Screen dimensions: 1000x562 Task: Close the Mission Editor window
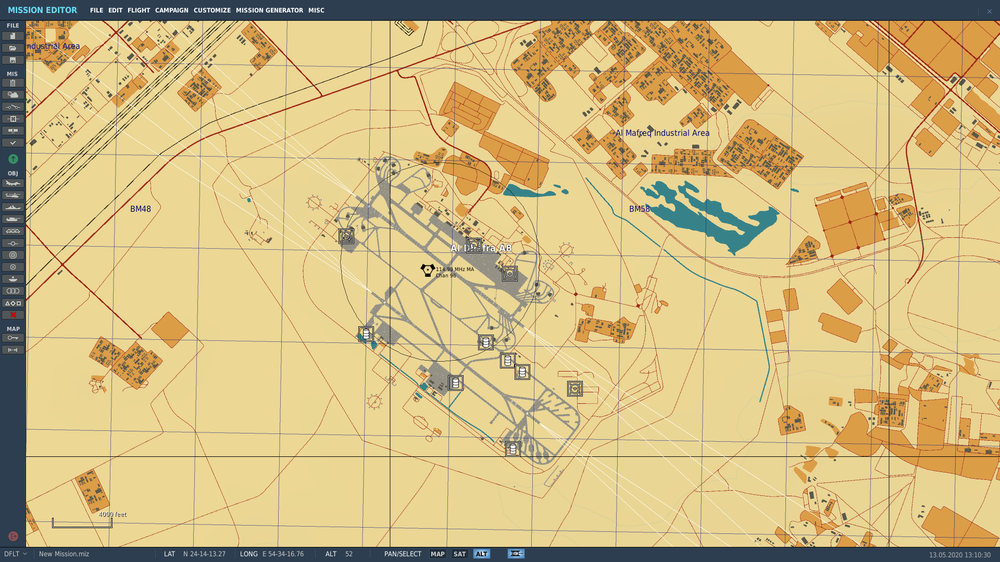pyautogui.click(x=990, y=11)
